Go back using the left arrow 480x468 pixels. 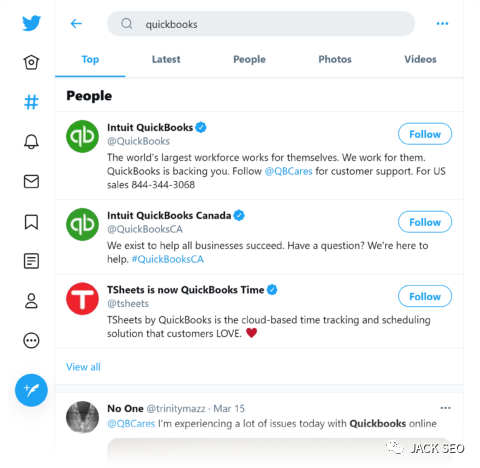pyautogui.click(x=76, y=23)
